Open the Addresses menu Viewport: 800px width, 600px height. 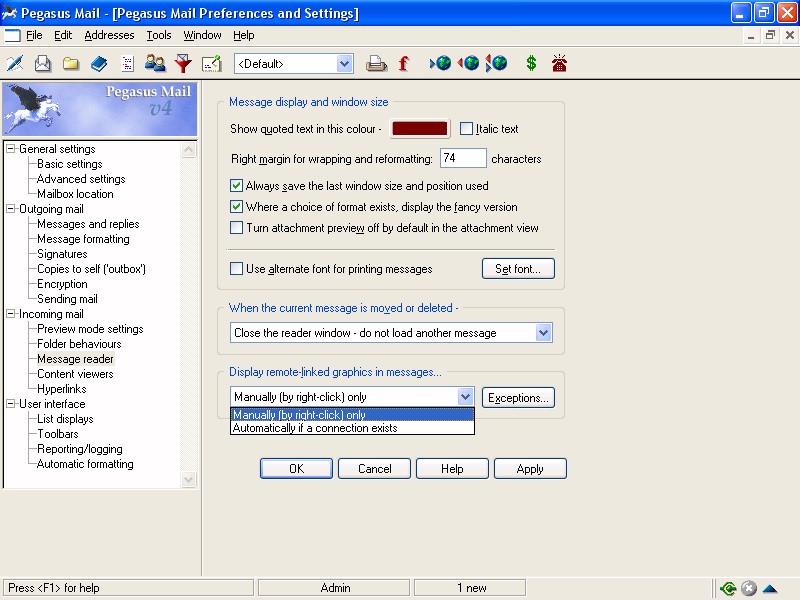tap(109, 35)
